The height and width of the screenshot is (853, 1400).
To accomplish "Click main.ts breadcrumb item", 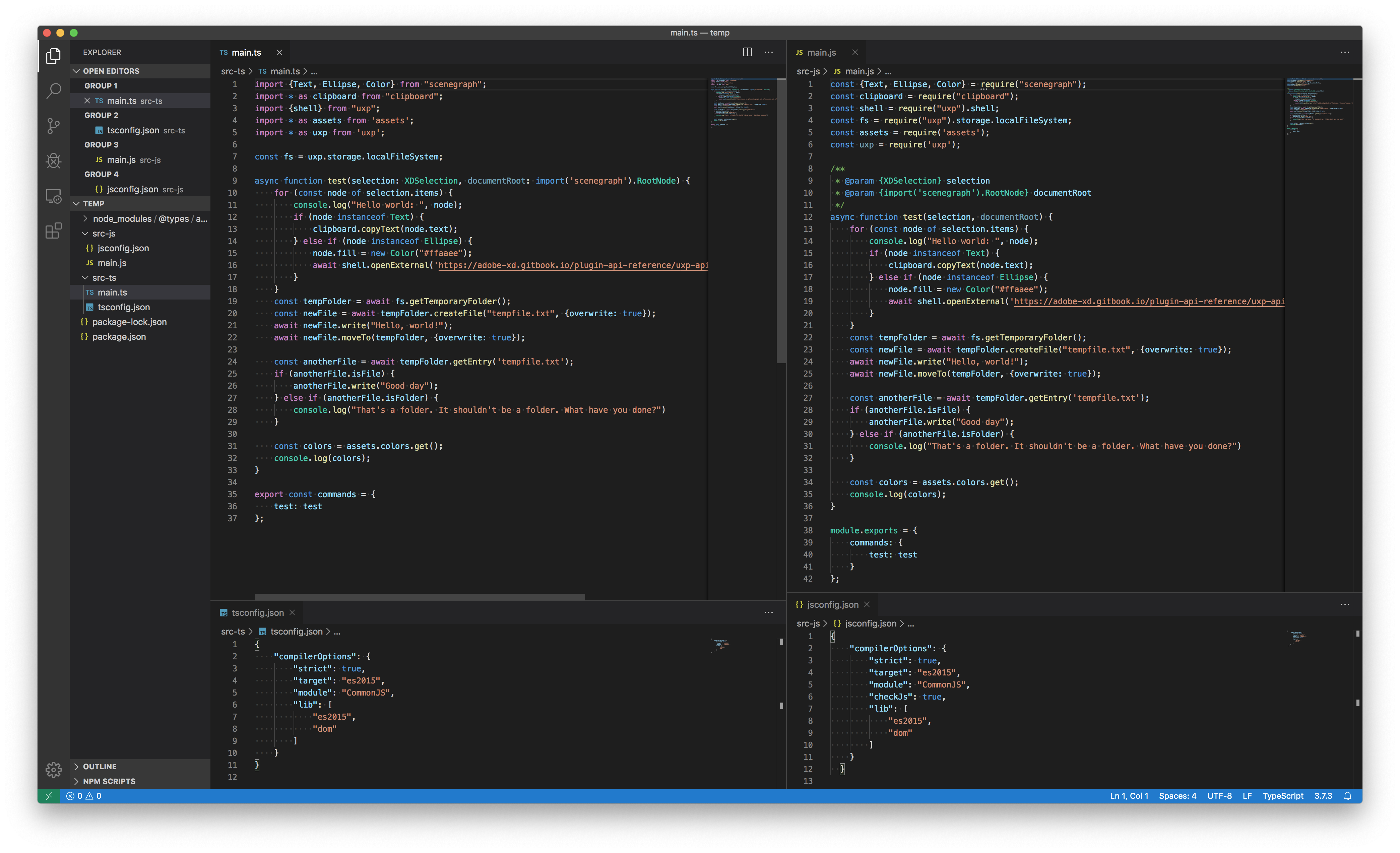I will [279, 71].
